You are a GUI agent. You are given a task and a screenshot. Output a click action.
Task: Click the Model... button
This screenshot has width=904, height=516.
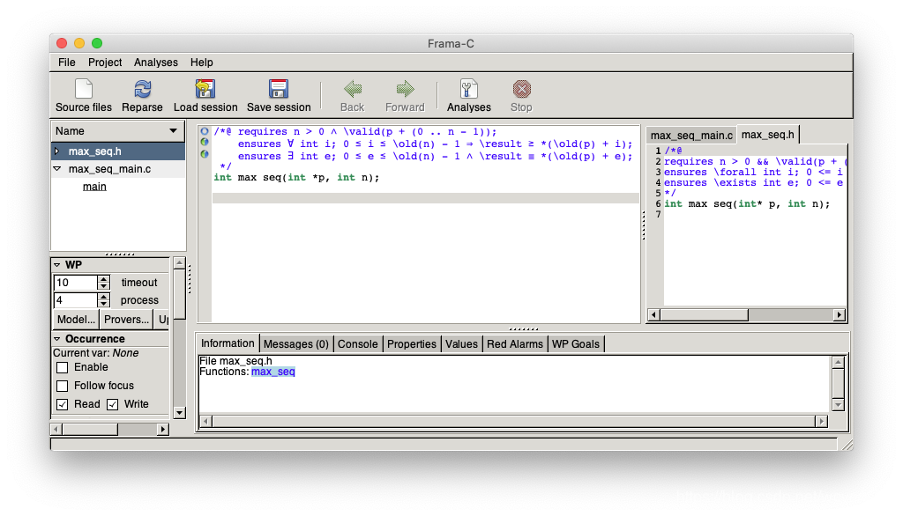tap(76, 319)
